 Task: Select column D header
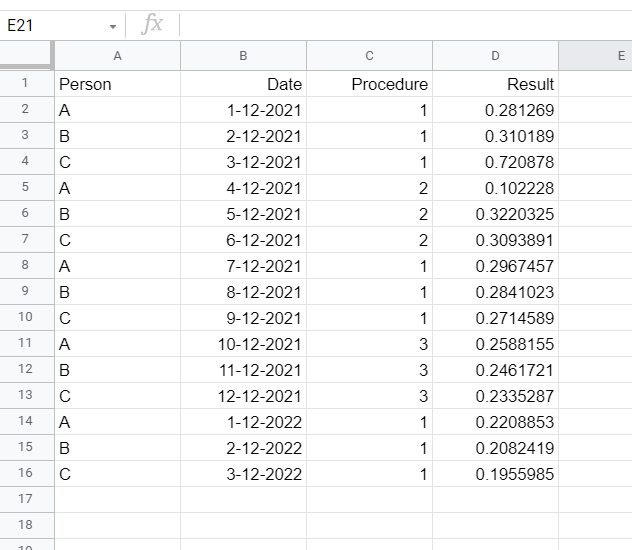[495, 56]
